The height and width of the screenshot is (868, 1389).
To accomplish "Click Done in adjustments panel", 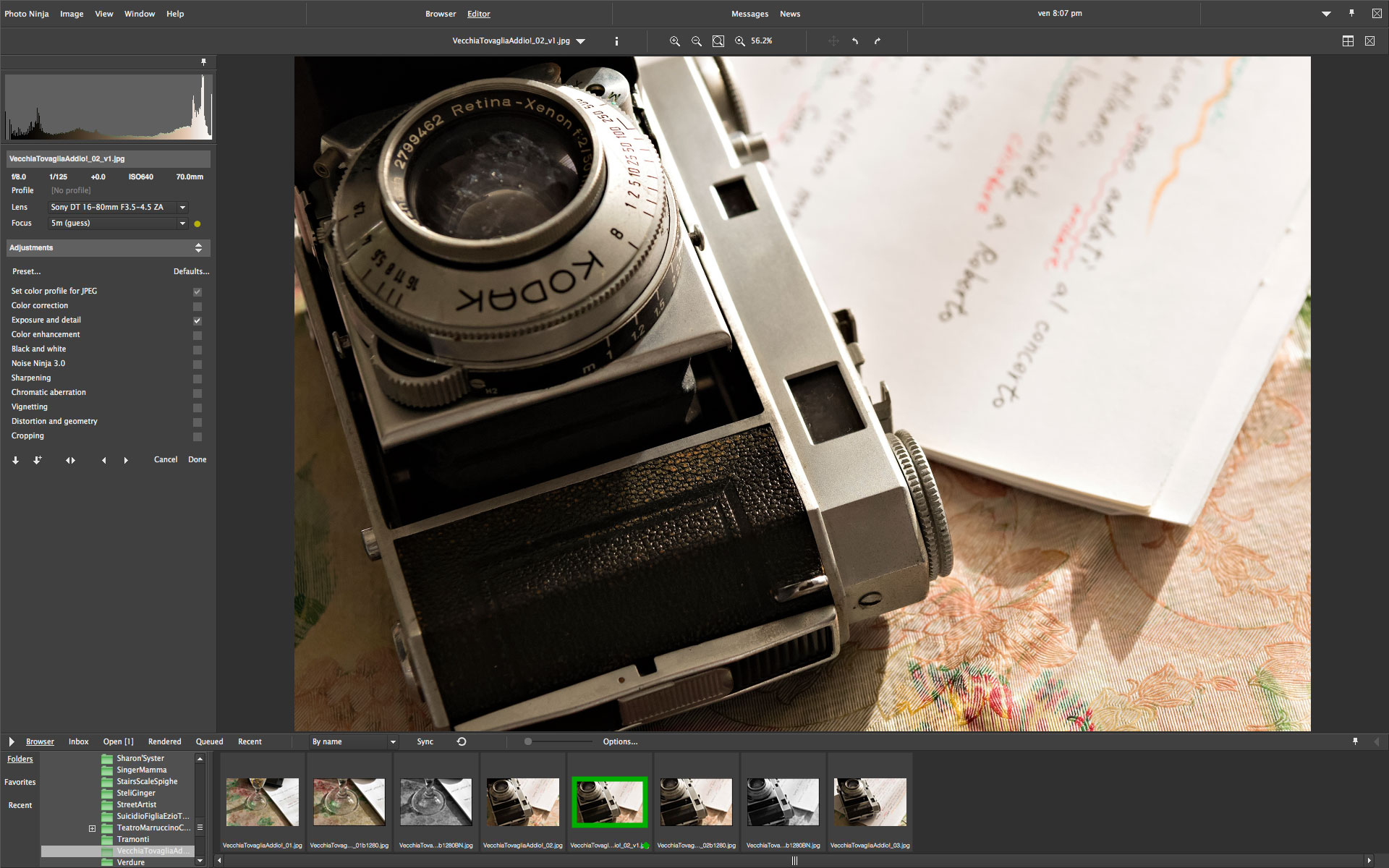I will (x=197, y=460).
